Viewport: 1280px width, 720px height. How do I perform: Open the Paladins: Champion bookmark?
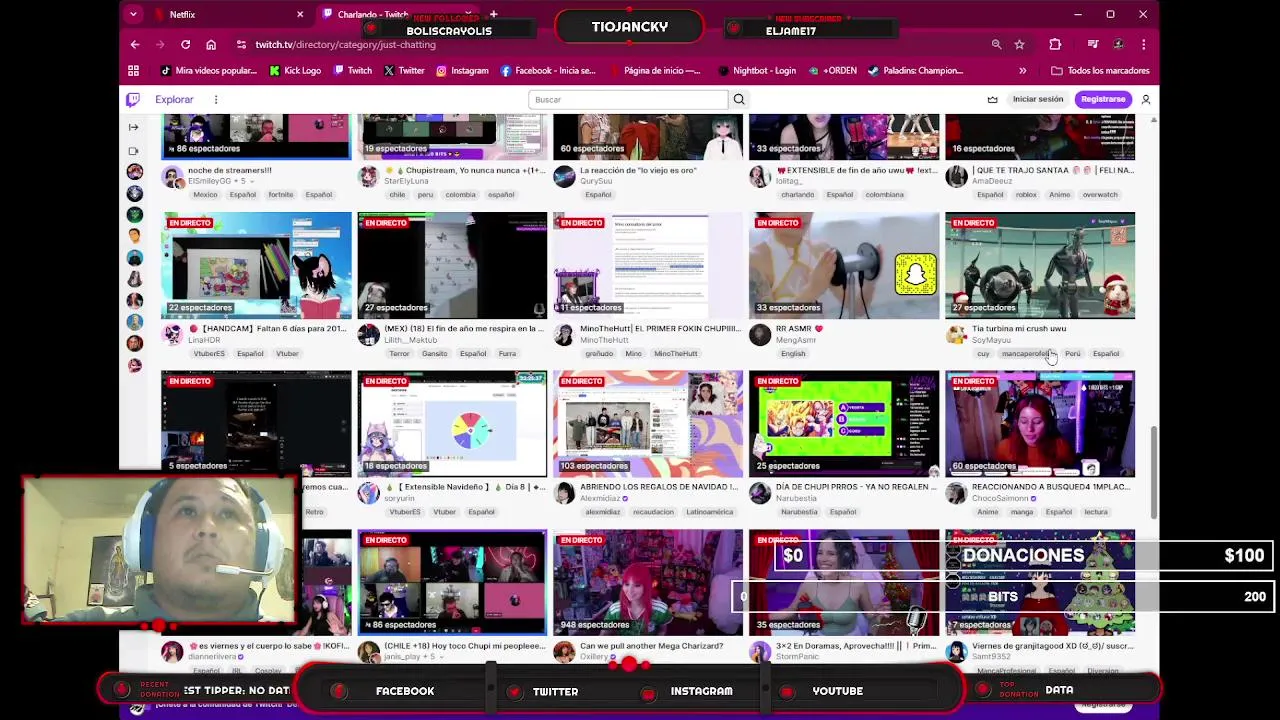[x=915, y=71]
